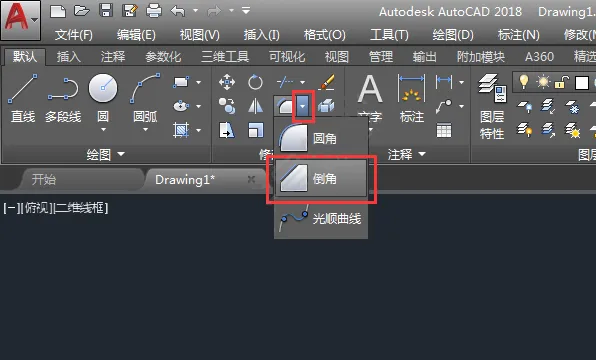
Task: Switch to the 三维工具 ribbon tab
Action: (225, 57)
